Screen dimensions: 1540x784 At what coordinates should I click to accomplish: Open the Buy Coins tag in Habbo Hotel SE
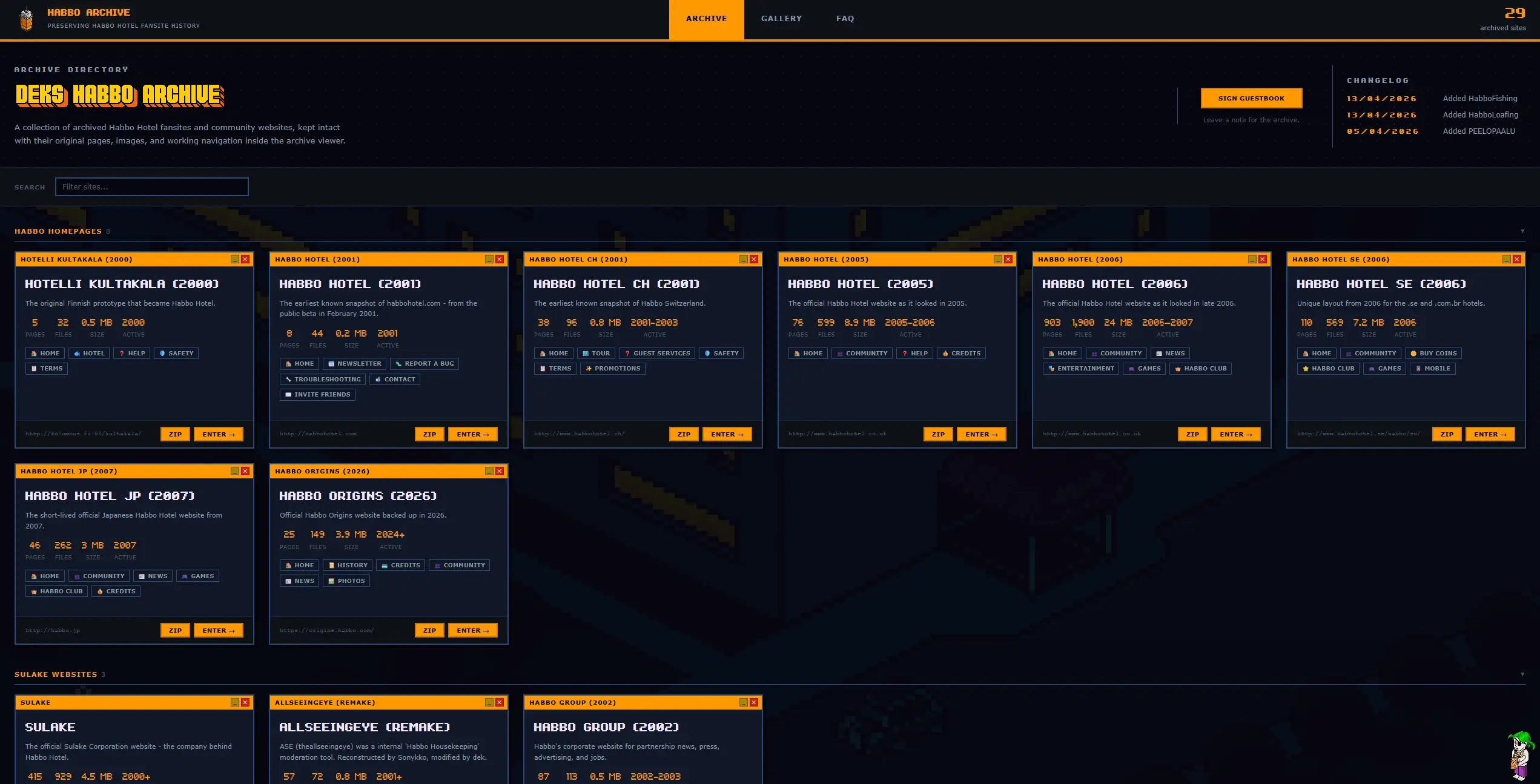tap(1433, 353)
